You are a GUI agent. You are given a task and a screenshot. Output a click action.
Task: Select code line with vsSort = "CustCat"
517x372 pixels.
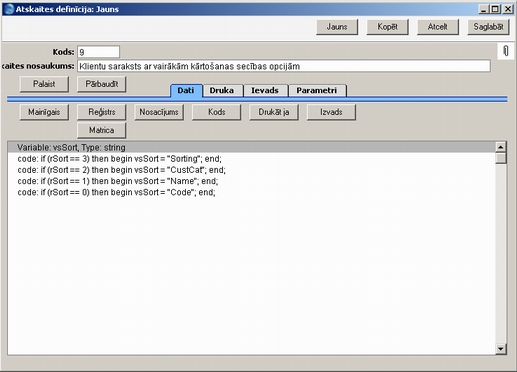(x=252, y=170)
